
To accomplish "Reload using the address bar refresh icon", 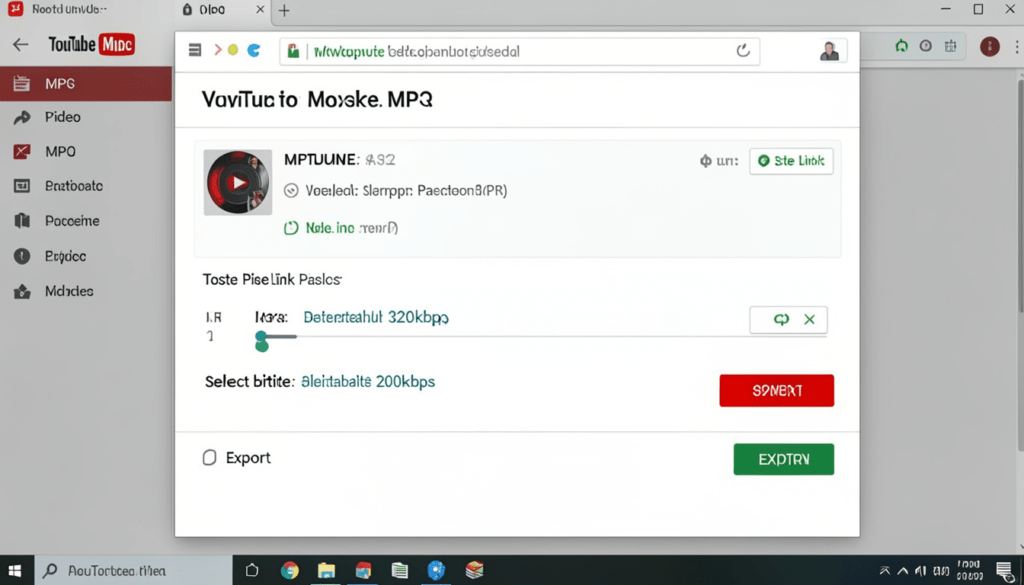I will [x=743, y=51].
